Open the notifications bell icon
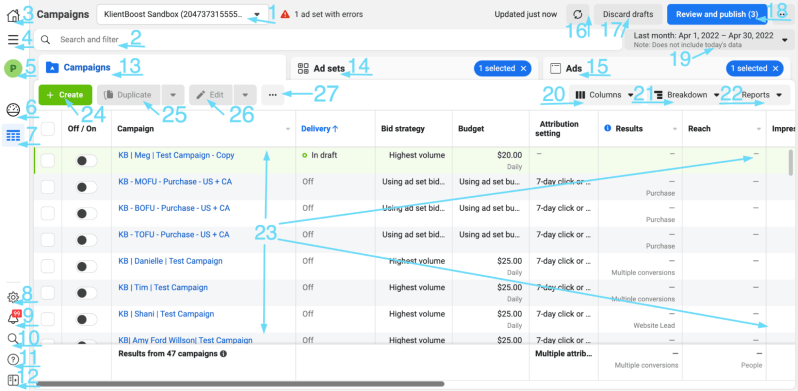Viewport: 798px width, 391px height. [14, 317]
